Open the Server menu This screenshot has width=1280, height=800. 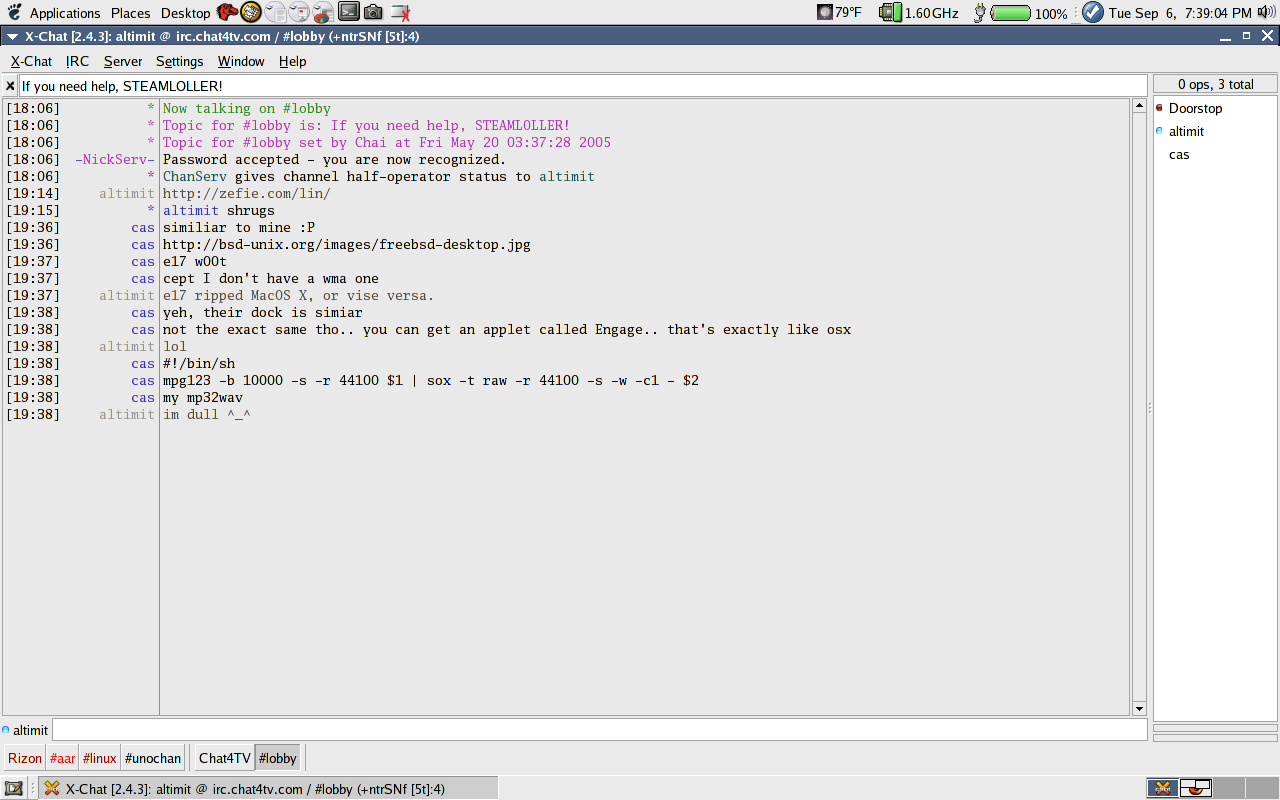(x=123, y=61)
